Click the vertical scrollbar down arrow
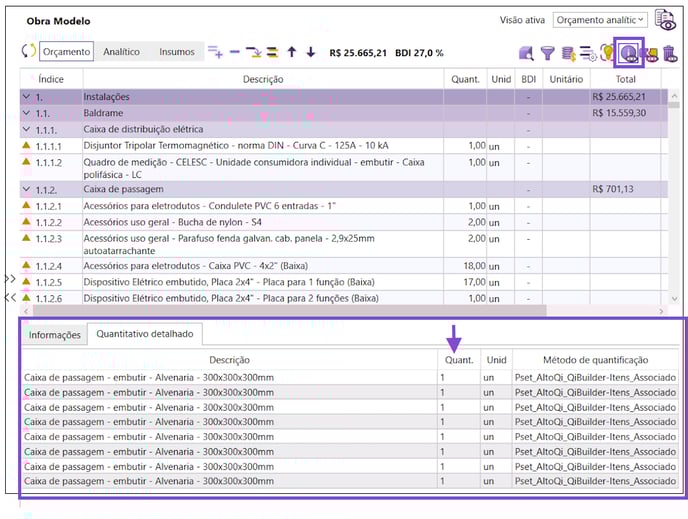The image size is (688, 519). [674, 299]
